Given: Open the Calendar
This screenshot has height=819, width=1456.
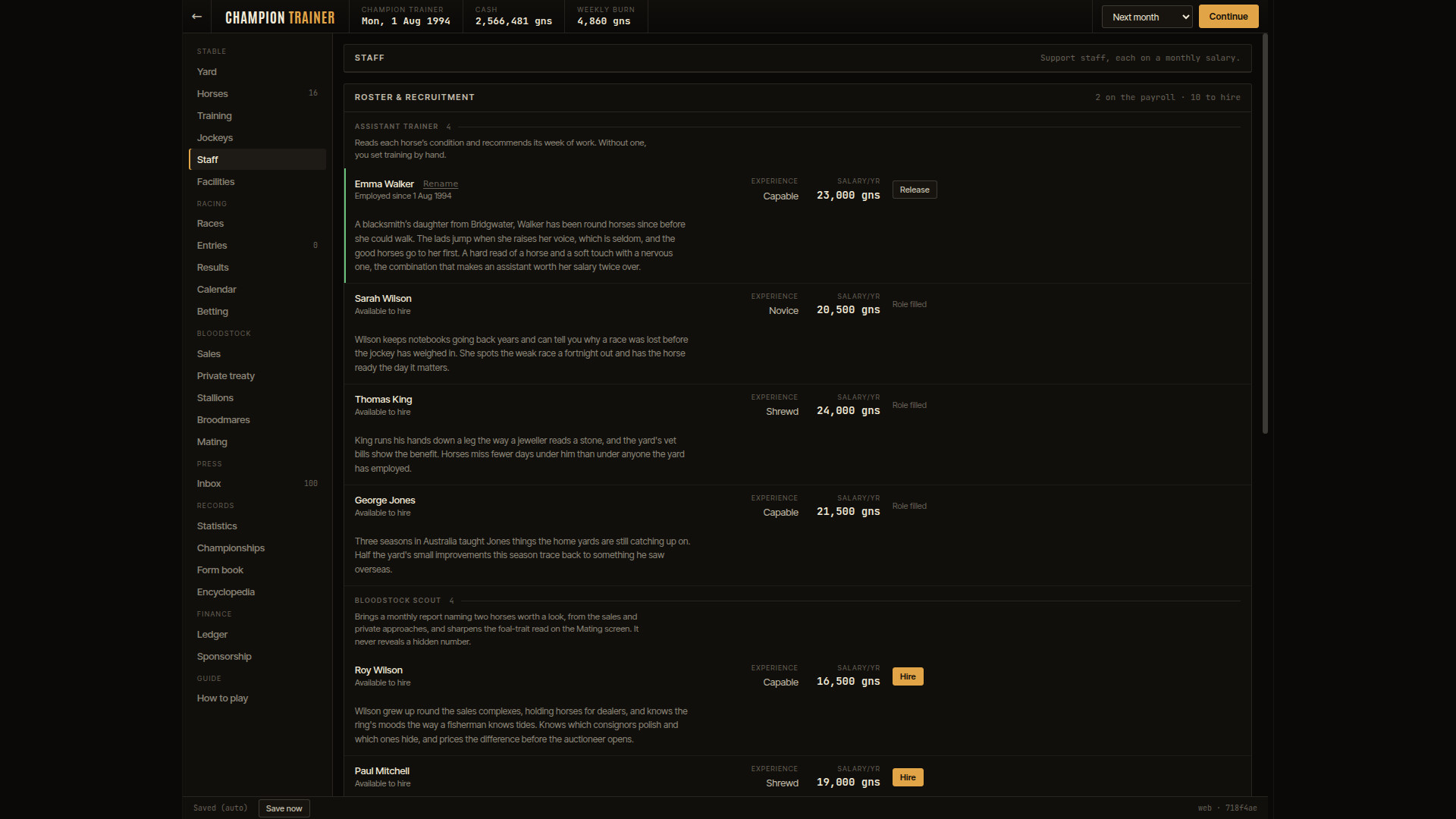Looking at the screenshot, I should (257, 290).
